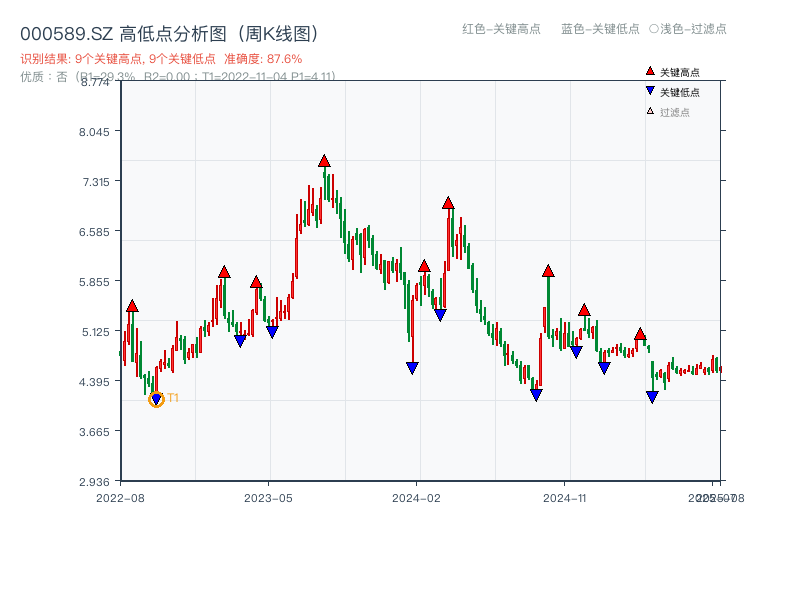Screen dimensions: 800x600
Task: Click the gray 优质：否 info line
Action: click(x=178, y=77)
